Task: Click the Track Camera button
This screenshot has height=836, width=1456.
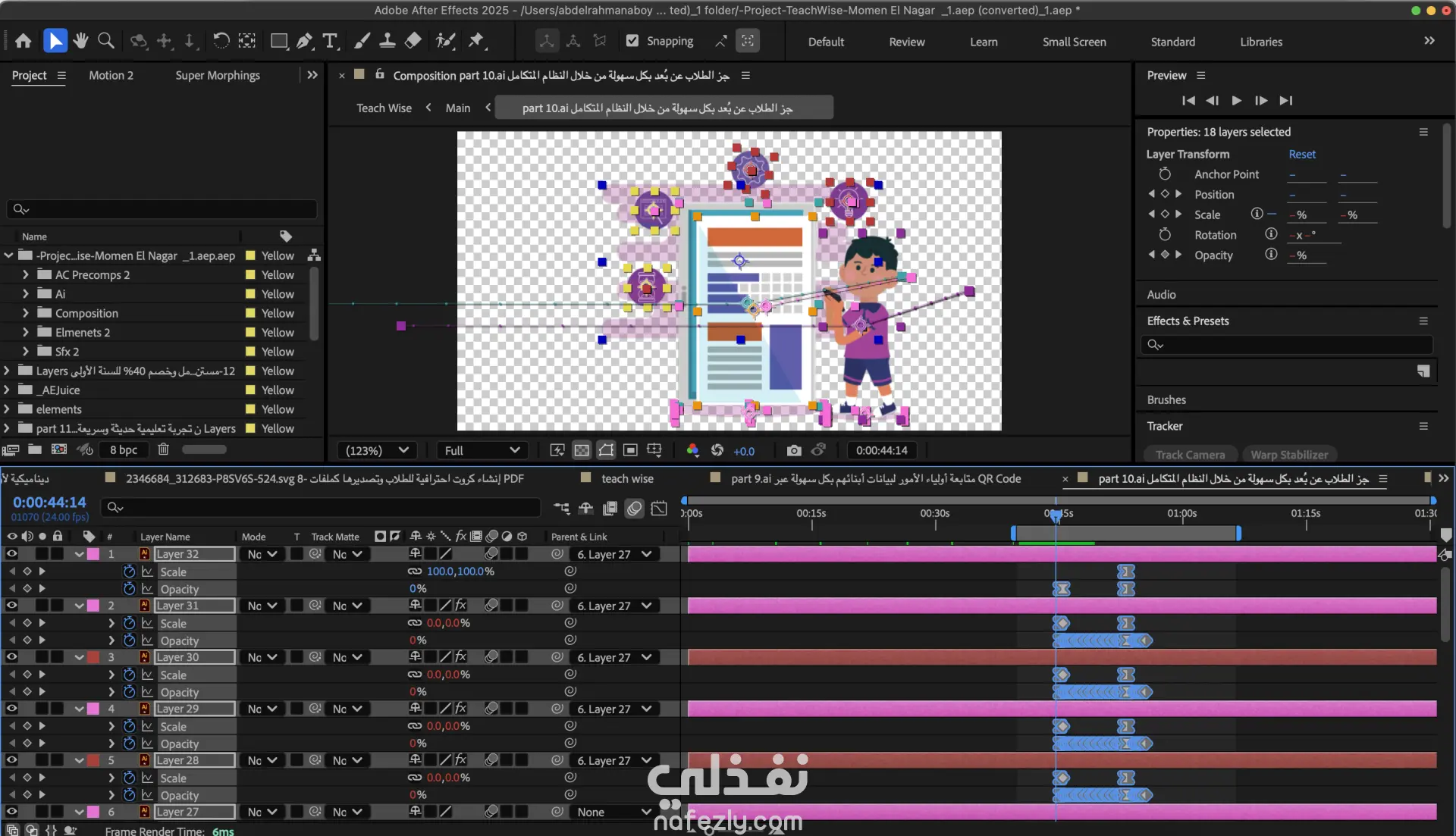Action: [x=1189, y=455]
